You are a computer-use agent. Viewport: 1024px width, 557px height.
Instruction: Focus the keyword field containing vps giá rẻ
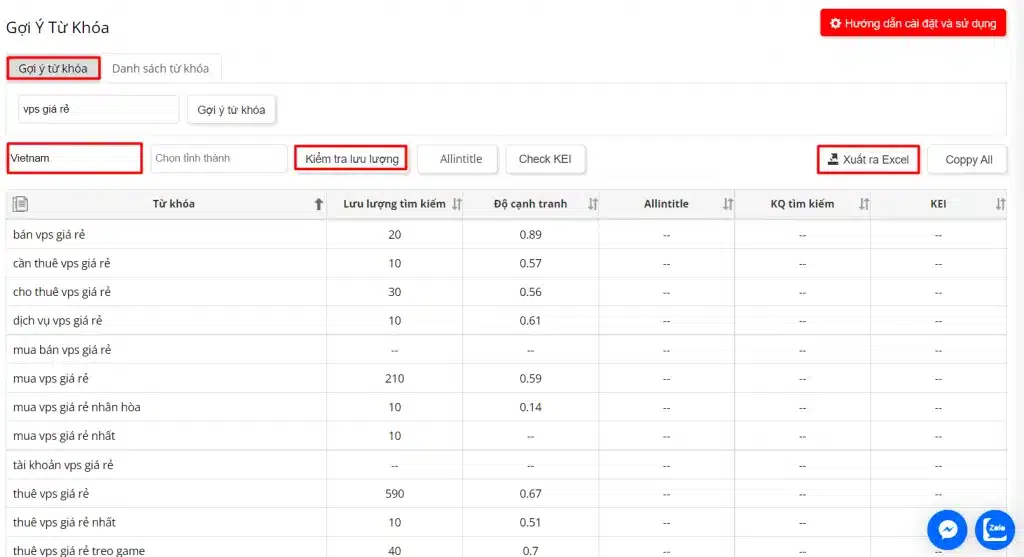pos(98,109)
